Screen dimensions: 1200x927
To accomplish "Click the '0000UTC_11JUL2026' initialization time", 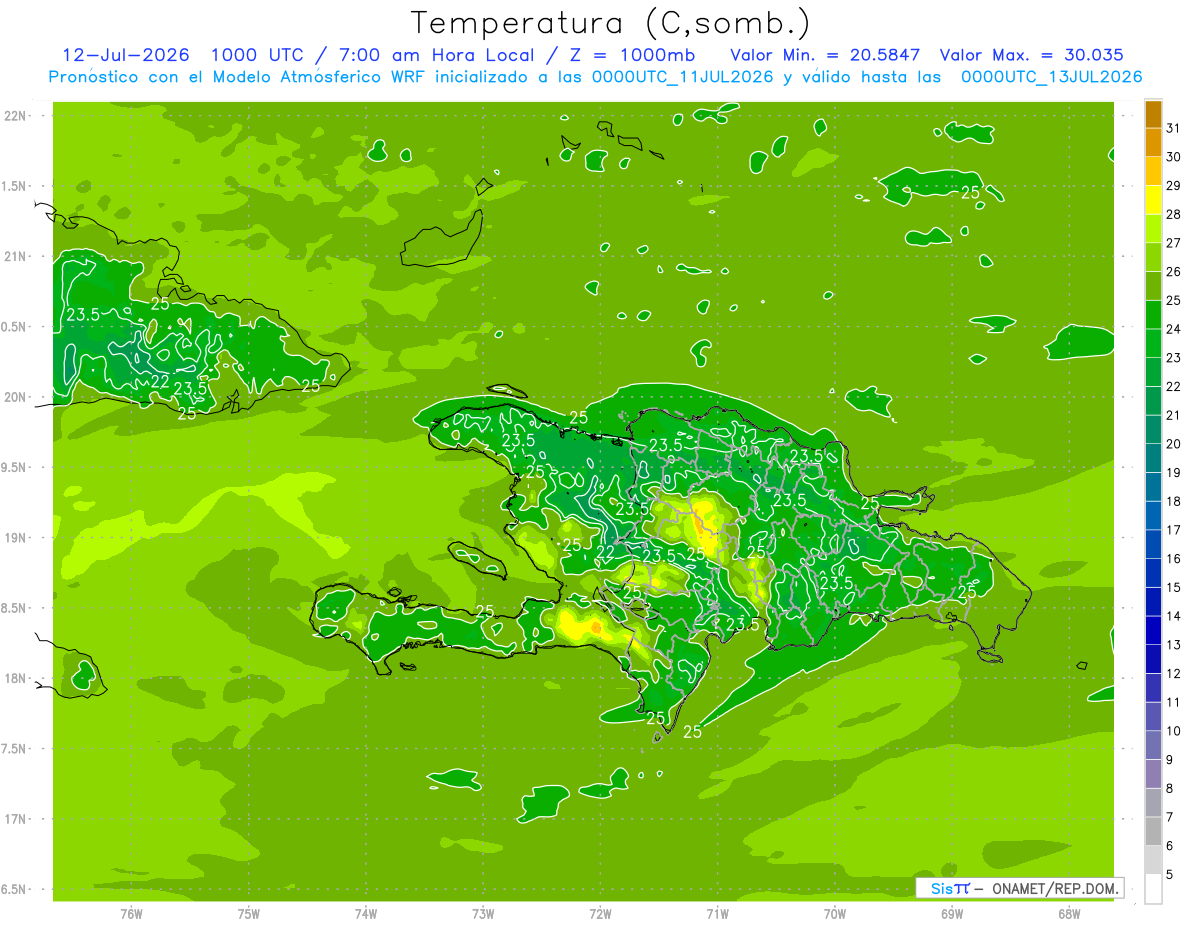I will click(683, 77).
